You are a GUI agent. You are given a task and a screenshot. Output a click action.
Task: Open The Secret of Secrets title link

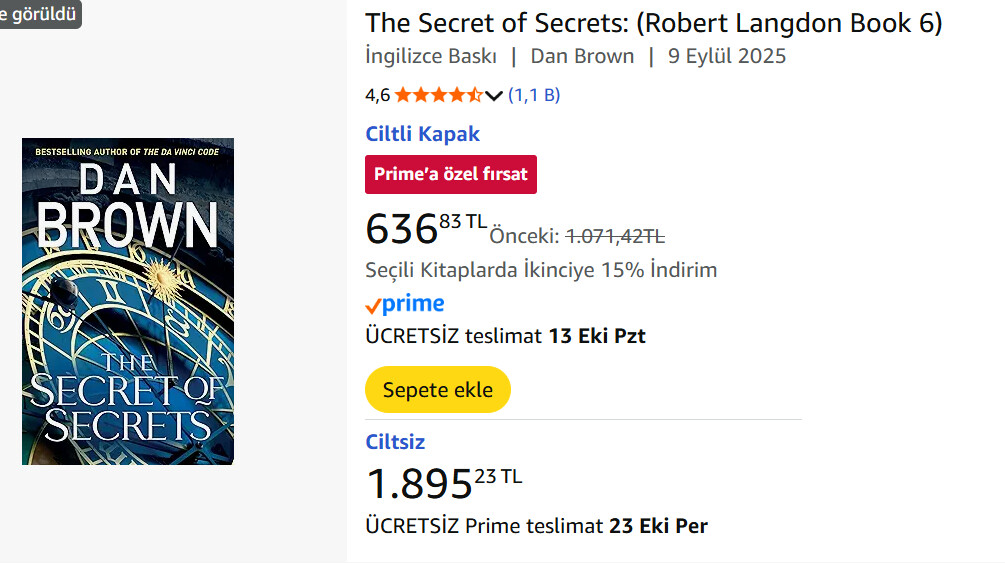[x=653, y=23]
